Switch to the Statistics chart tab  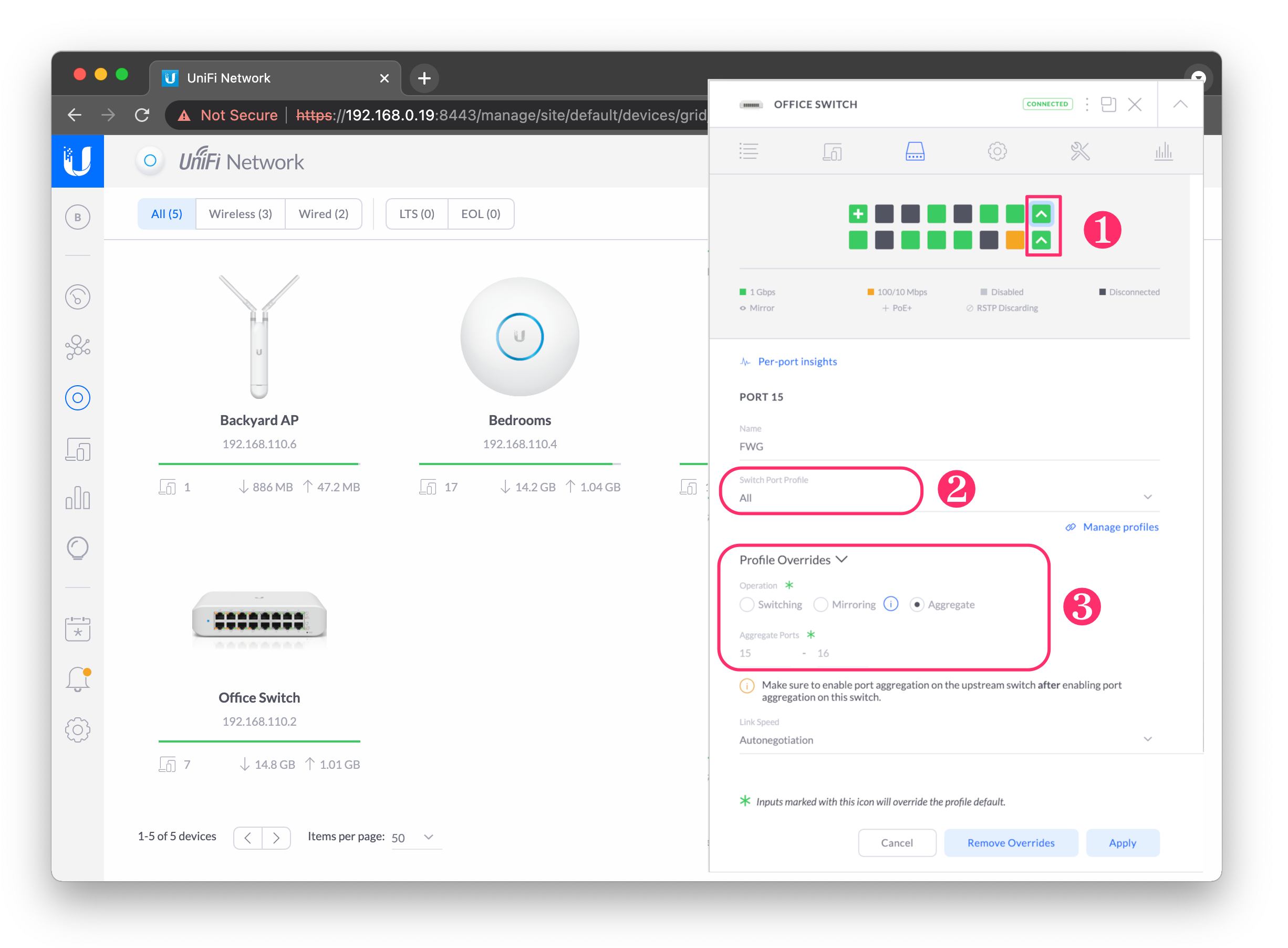1163,151
